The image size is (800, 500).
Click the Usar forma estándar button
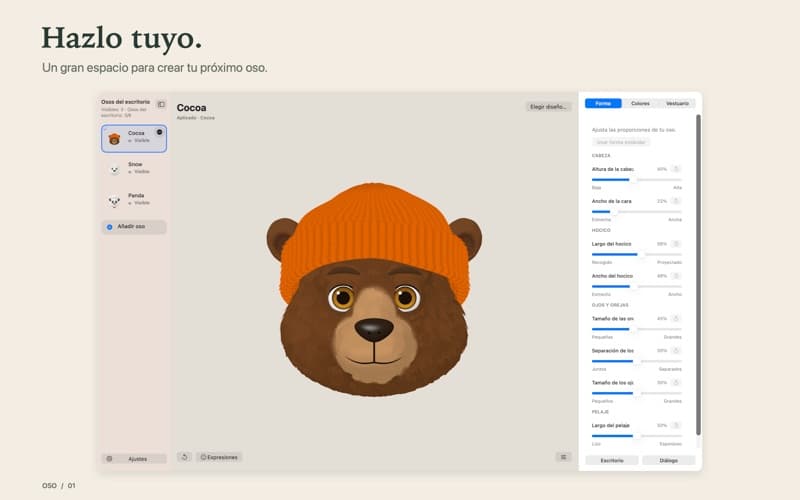tap(621, 142)
